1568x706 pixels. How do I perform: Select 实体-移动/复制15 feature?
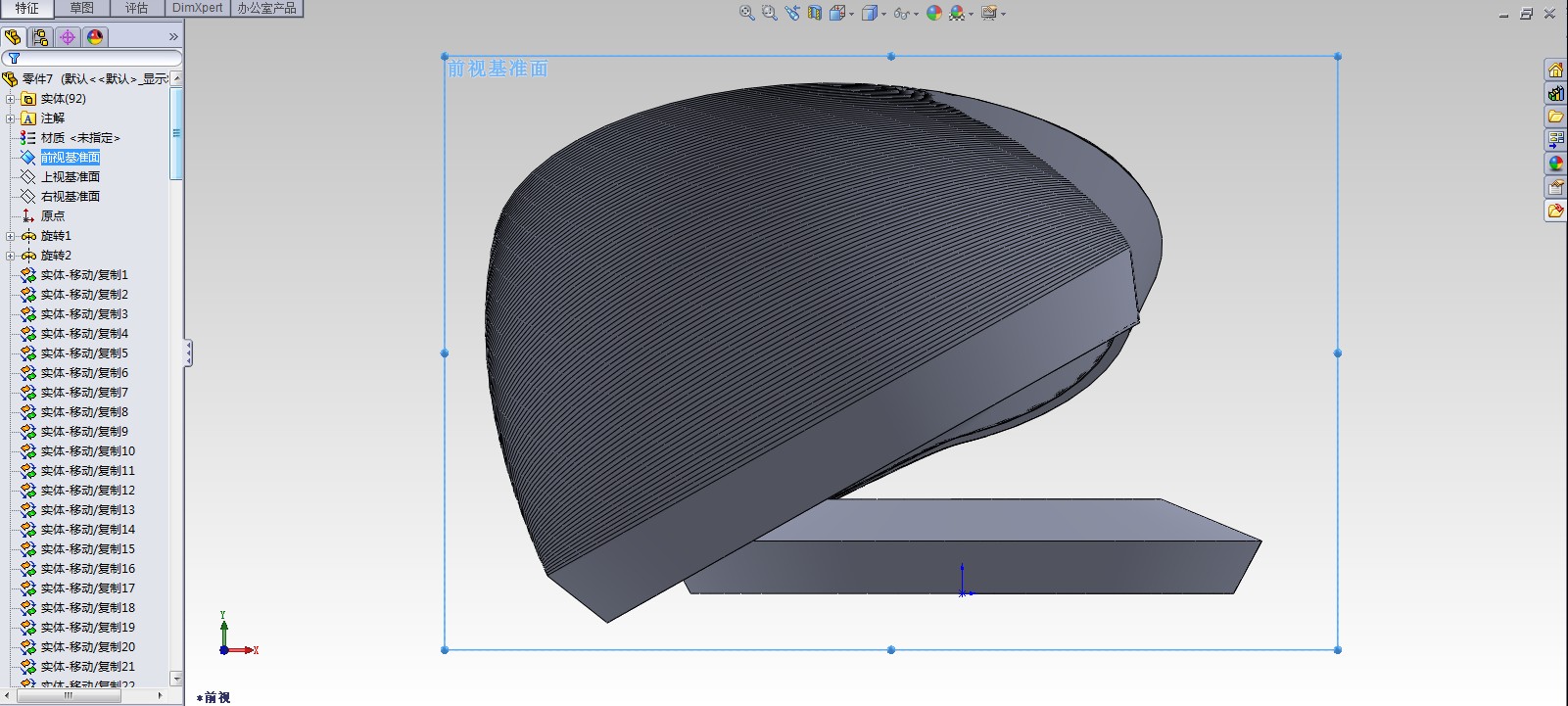click(88, 549)
